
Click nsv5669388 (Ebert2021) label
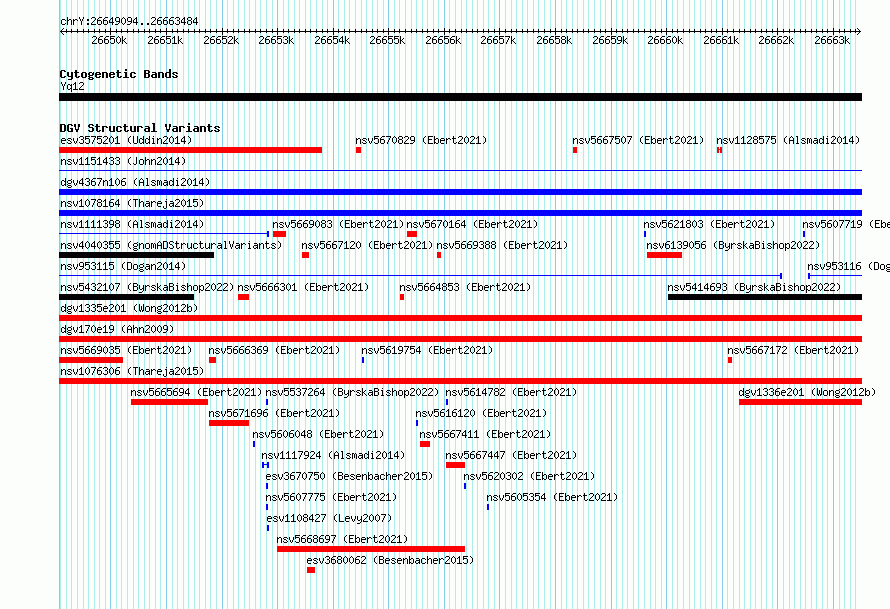502,245
